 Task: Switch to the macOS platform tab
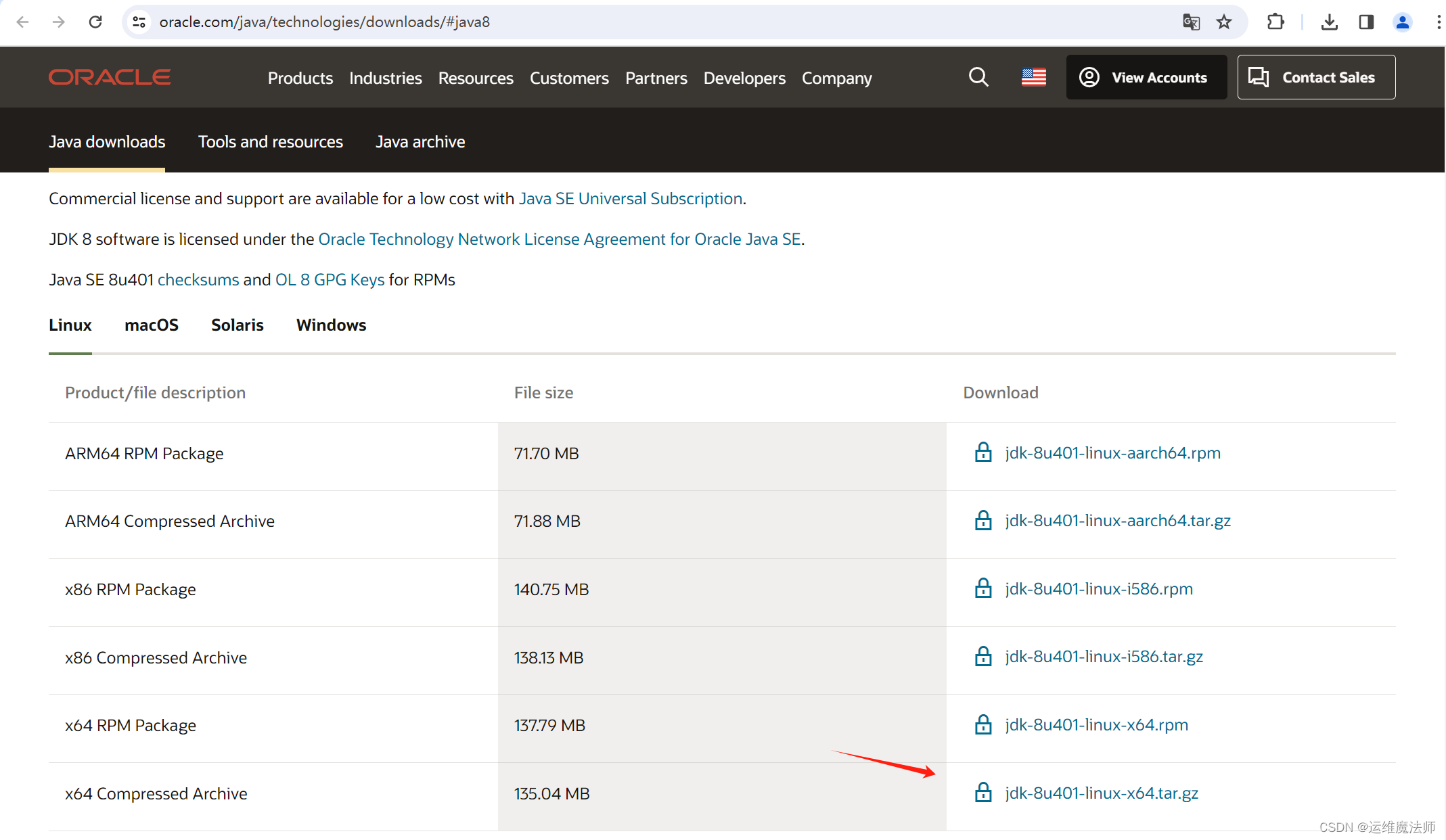[152, 325]
